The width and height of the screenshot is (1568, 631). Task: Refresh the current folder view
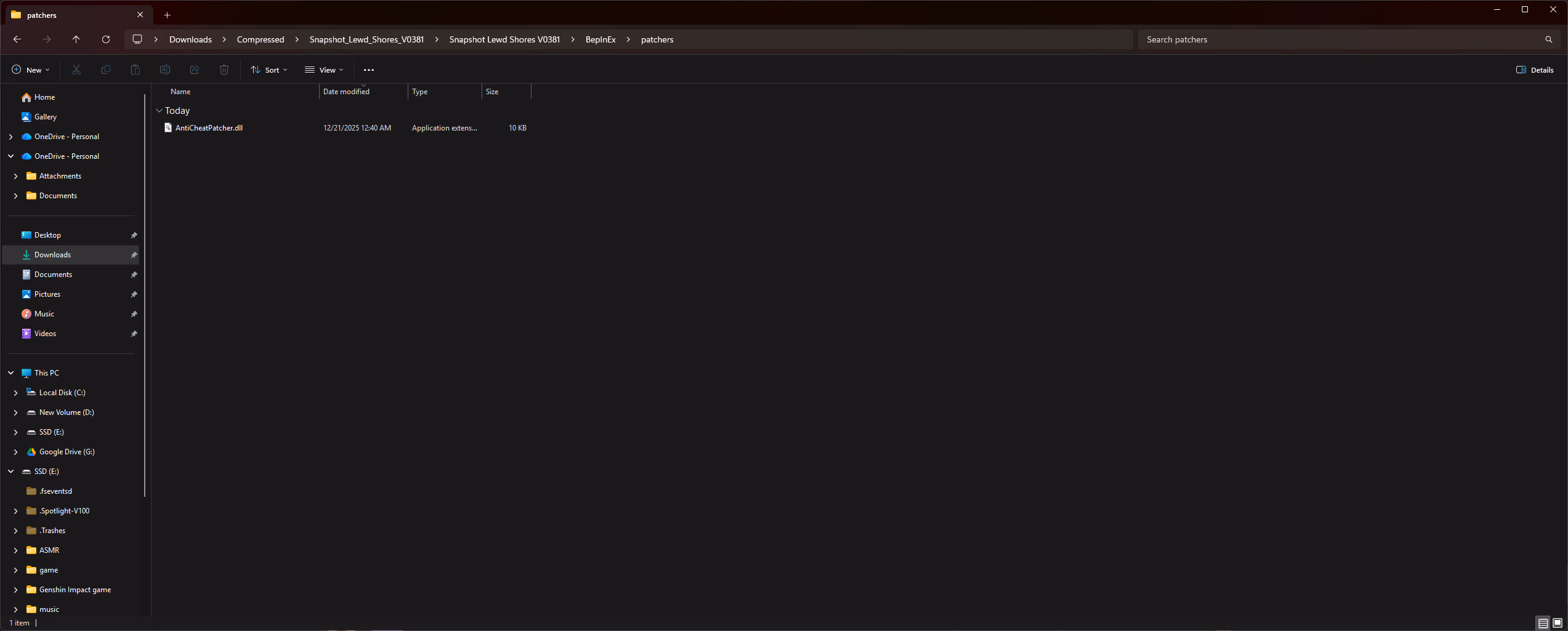click(106, 39)
